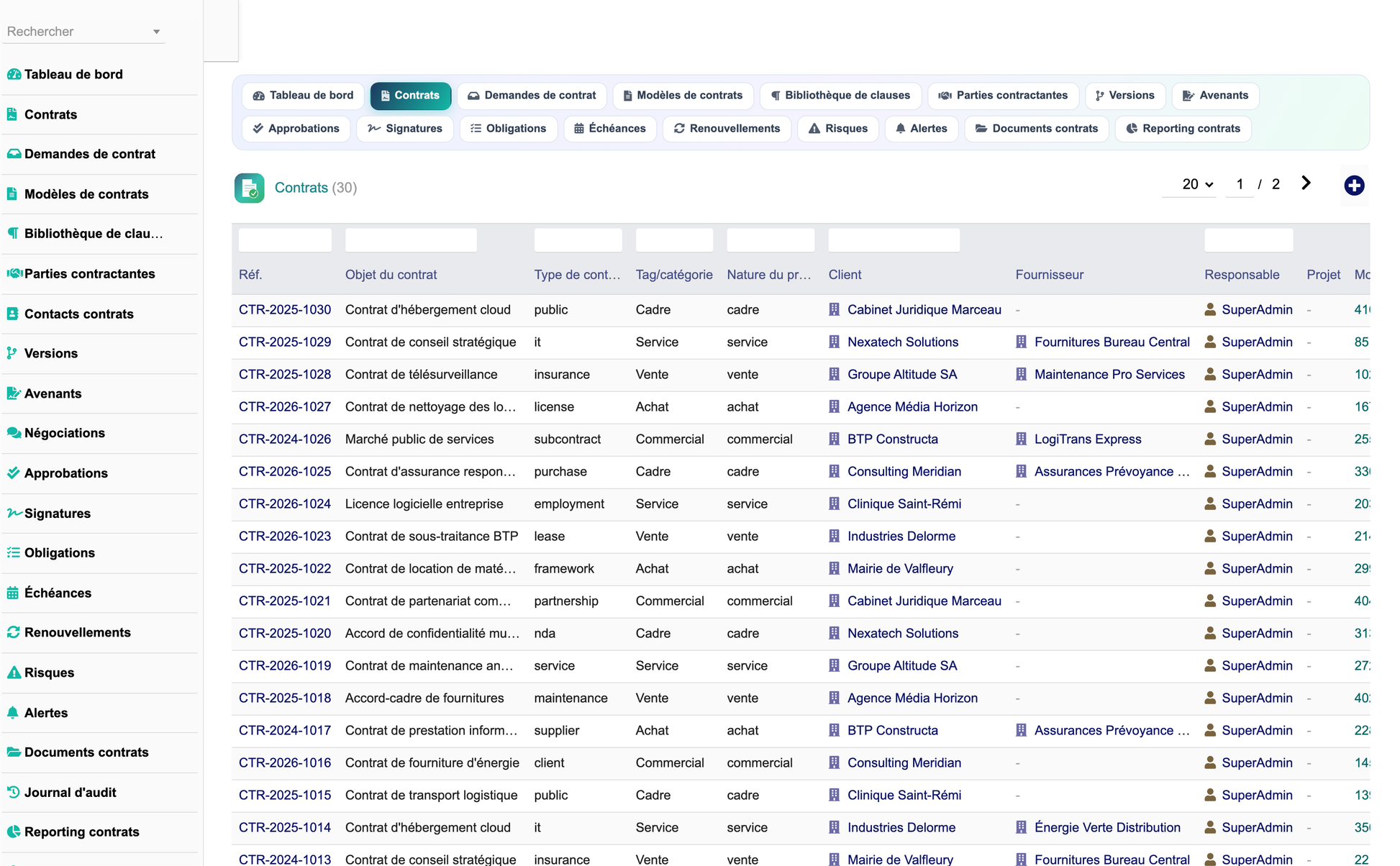The height and width of the screenshot is (866, 1400).
Task: Click the Alertes bell icon in sidebar
Action: click(x=12, y=712)
